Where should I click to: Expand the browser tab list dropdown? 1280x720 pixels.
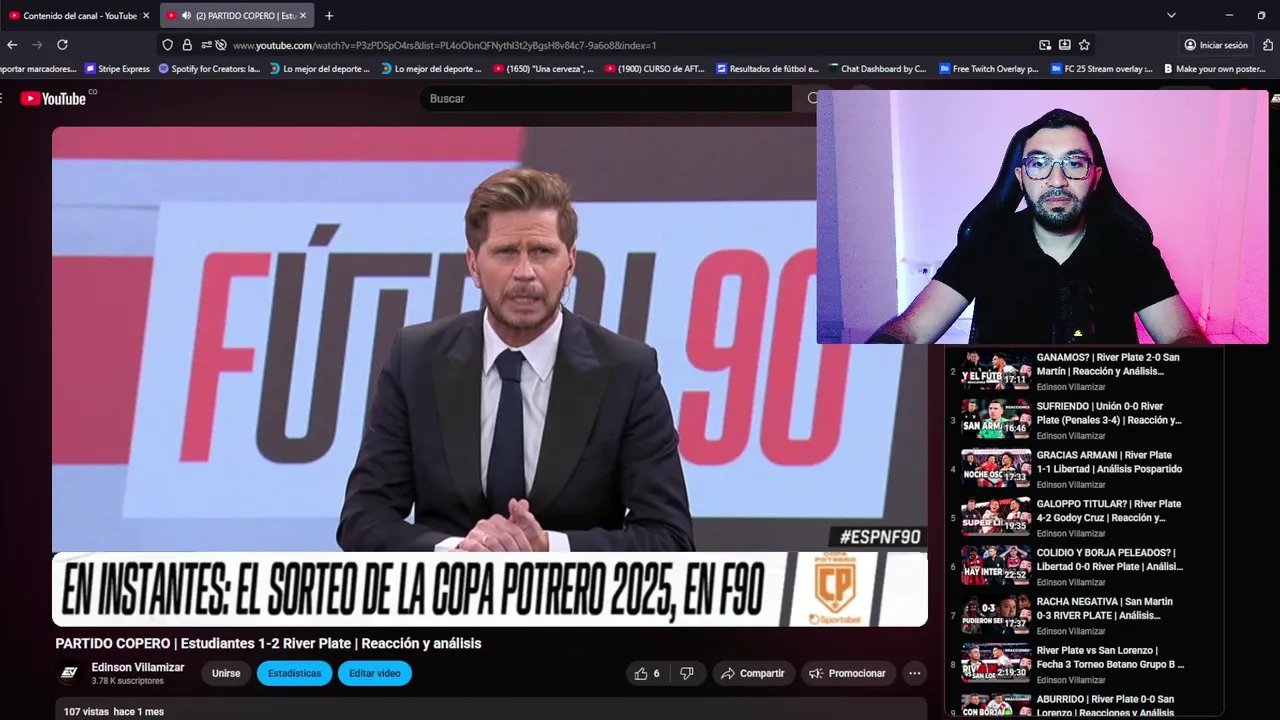(x=1171, y=15)
